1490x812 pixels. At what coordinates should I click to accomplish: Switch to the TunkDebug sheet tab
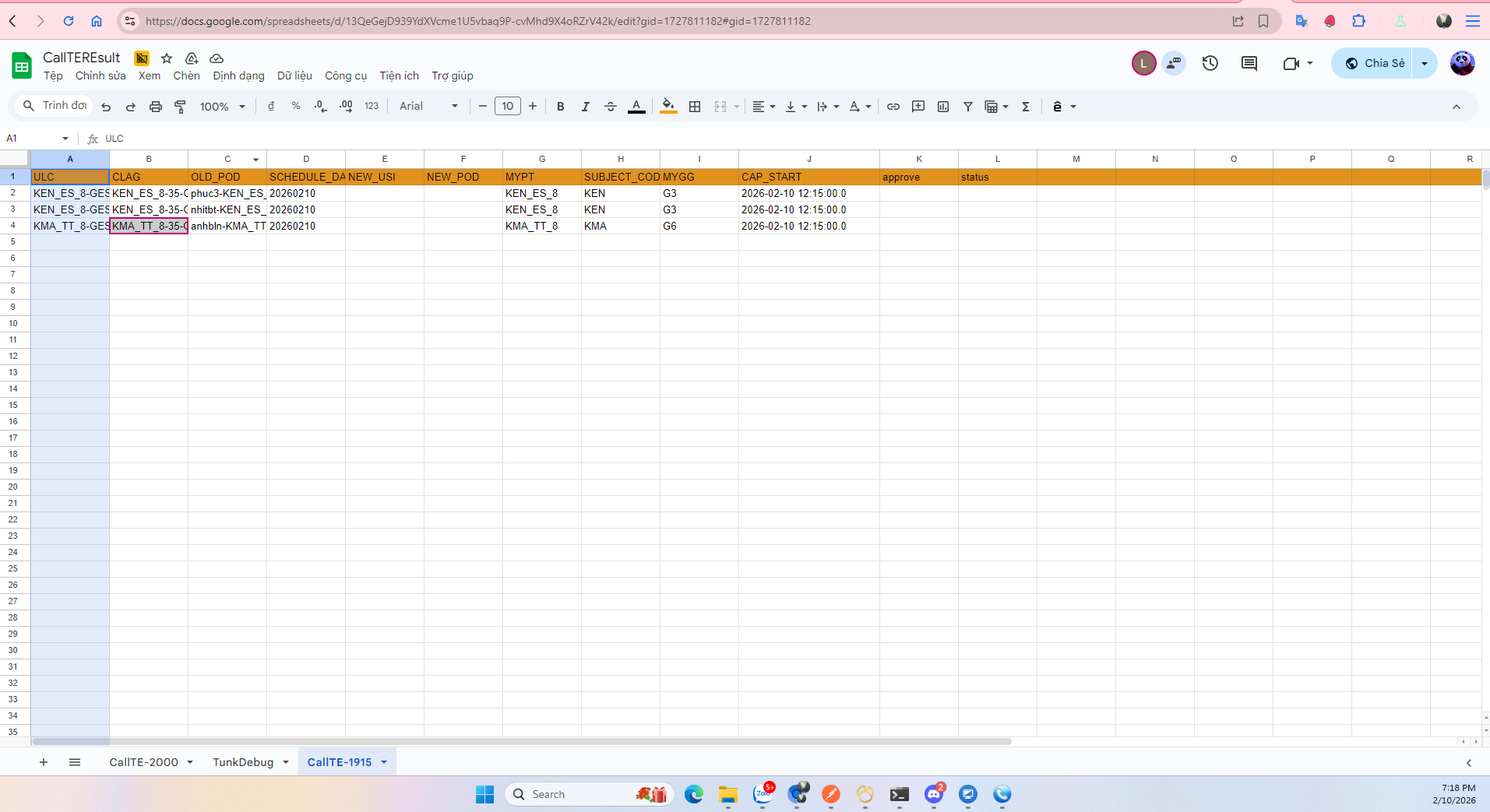point(243,762)
